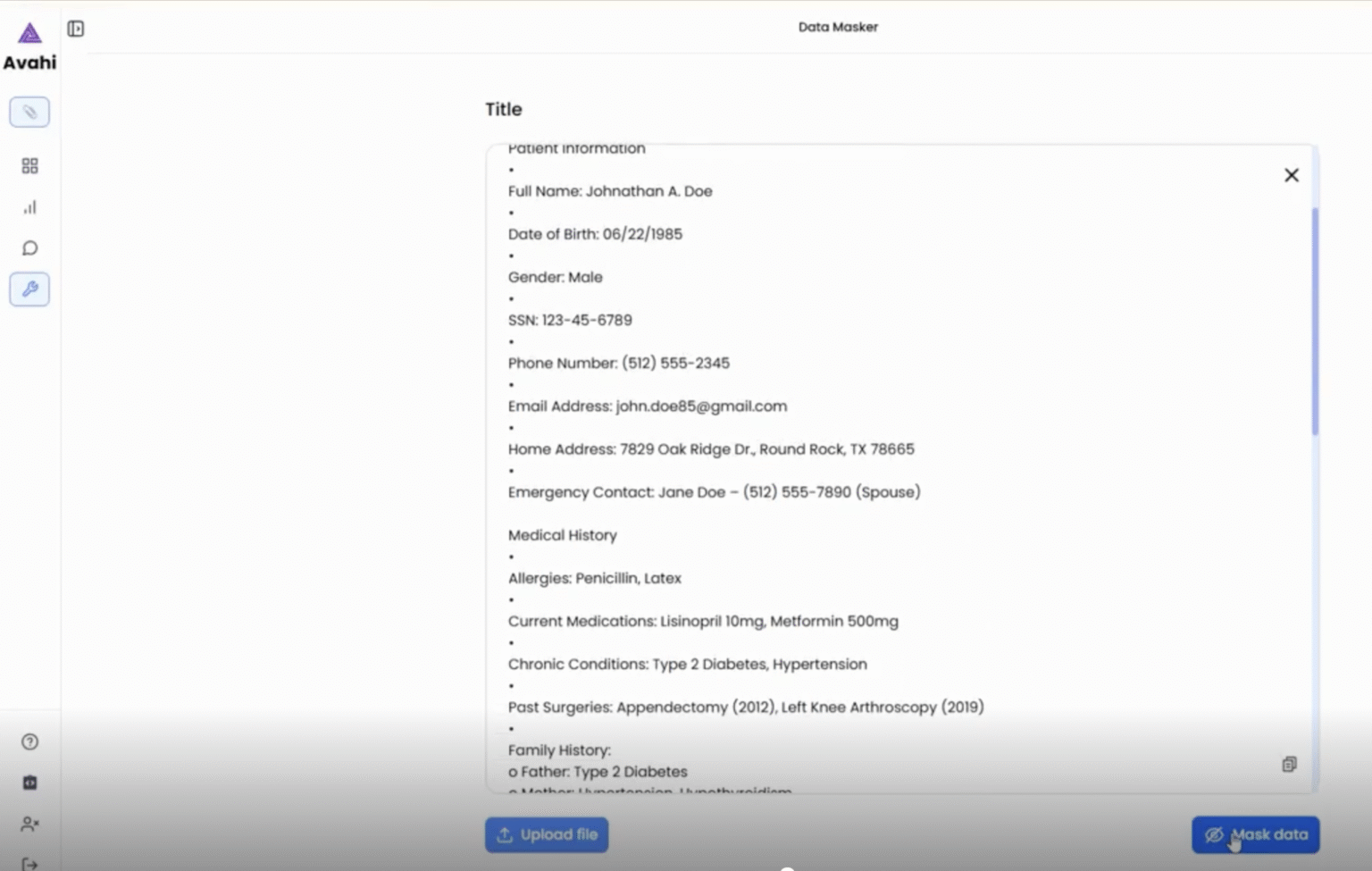Click the text area scrollbar thumb

click(x=1315, y=322)
